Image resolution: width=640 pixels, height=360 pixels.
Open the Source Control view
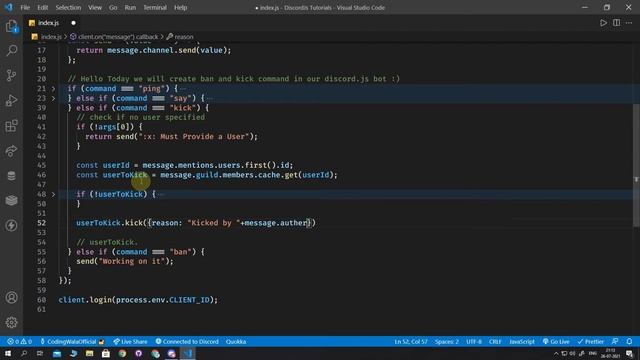click(11, 76)
